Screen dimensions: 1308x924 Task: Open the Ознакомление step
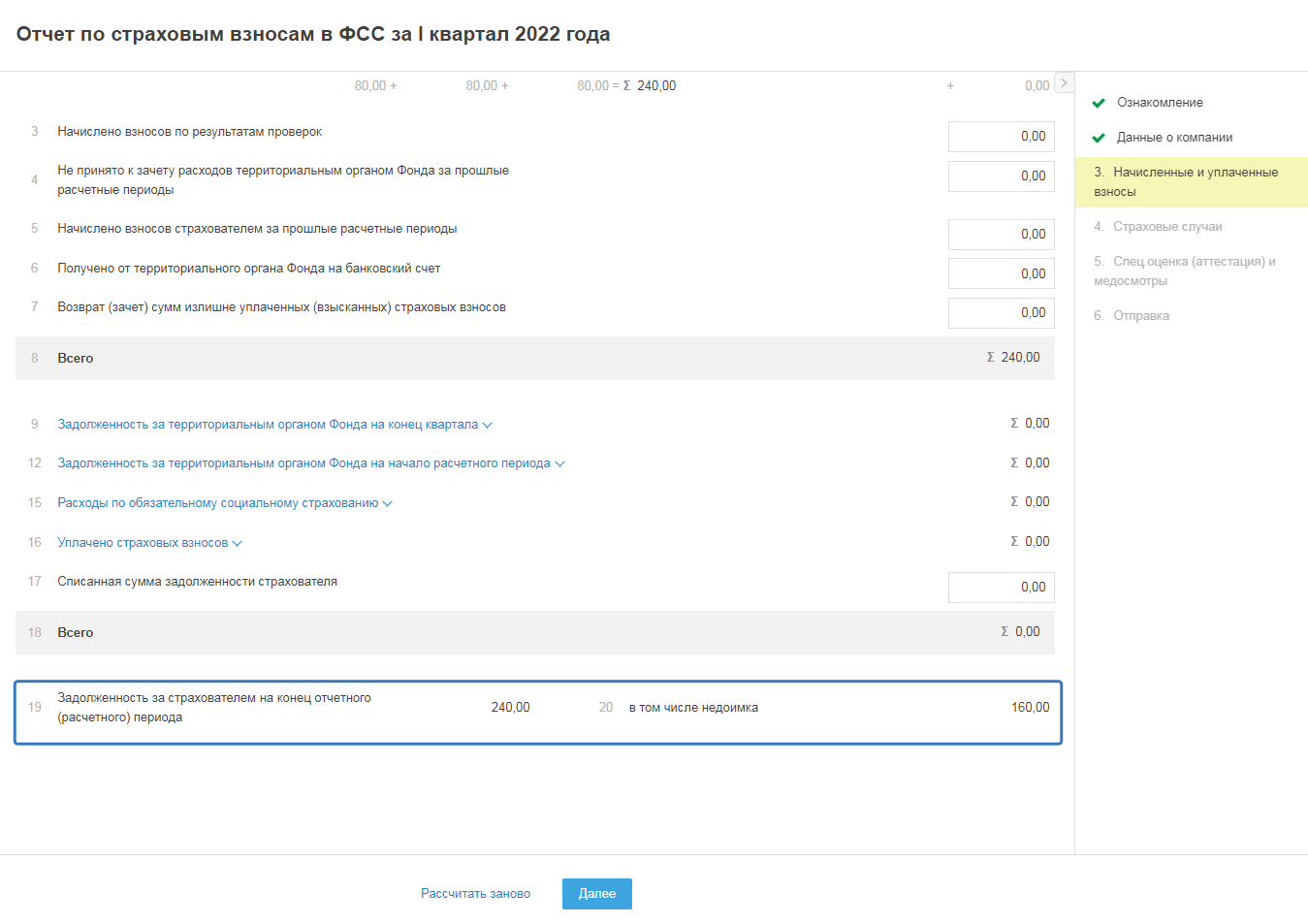click(1160, 103)
